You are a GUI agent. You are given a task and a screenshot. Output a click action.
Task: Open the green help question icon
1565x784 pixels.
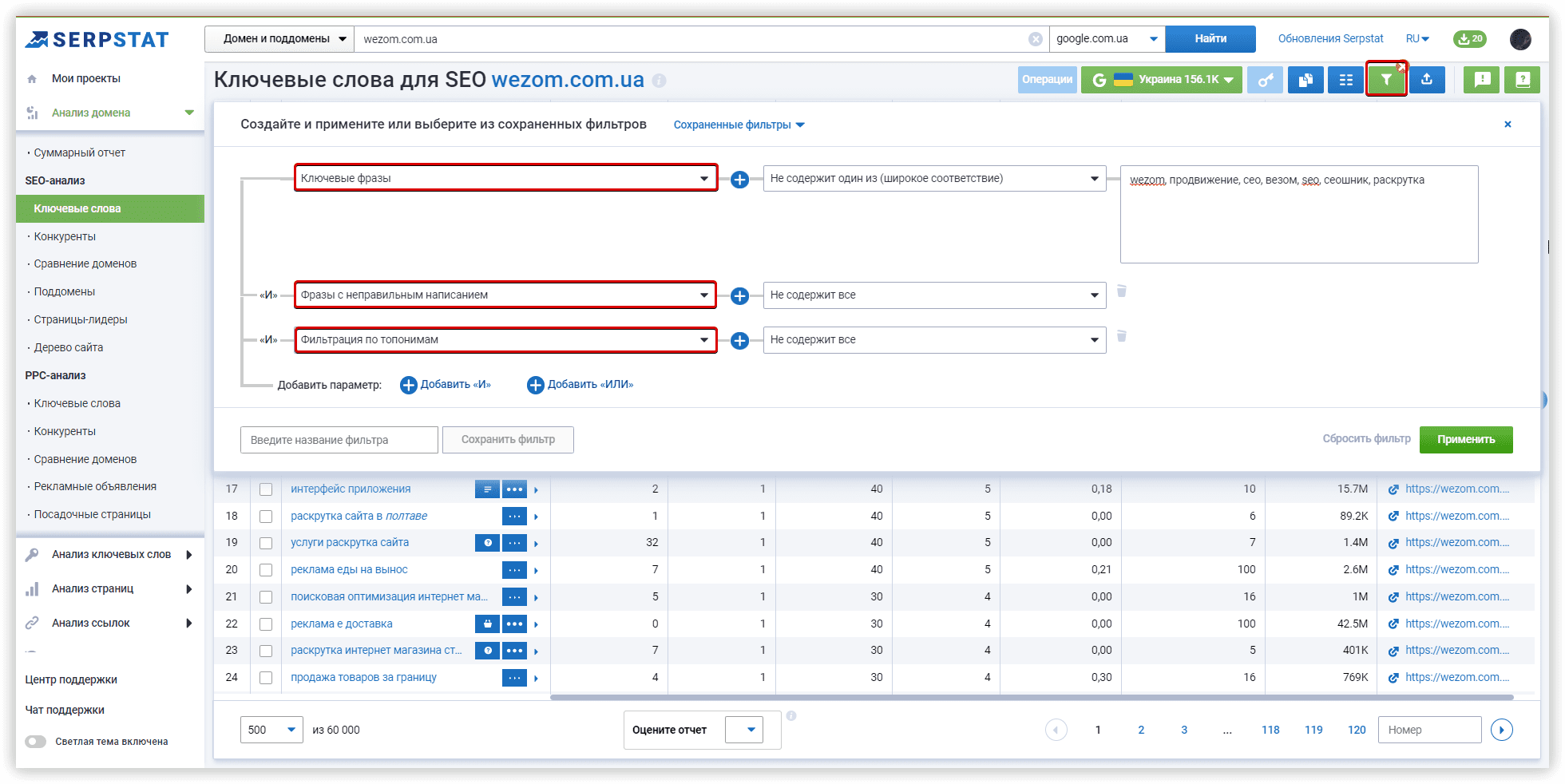coord(1523,80)
